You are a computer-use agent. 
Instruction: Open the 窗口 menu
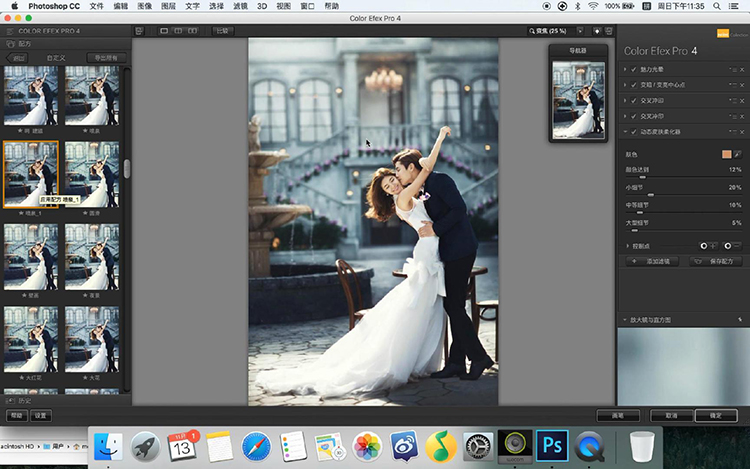[x=307, y=6]
